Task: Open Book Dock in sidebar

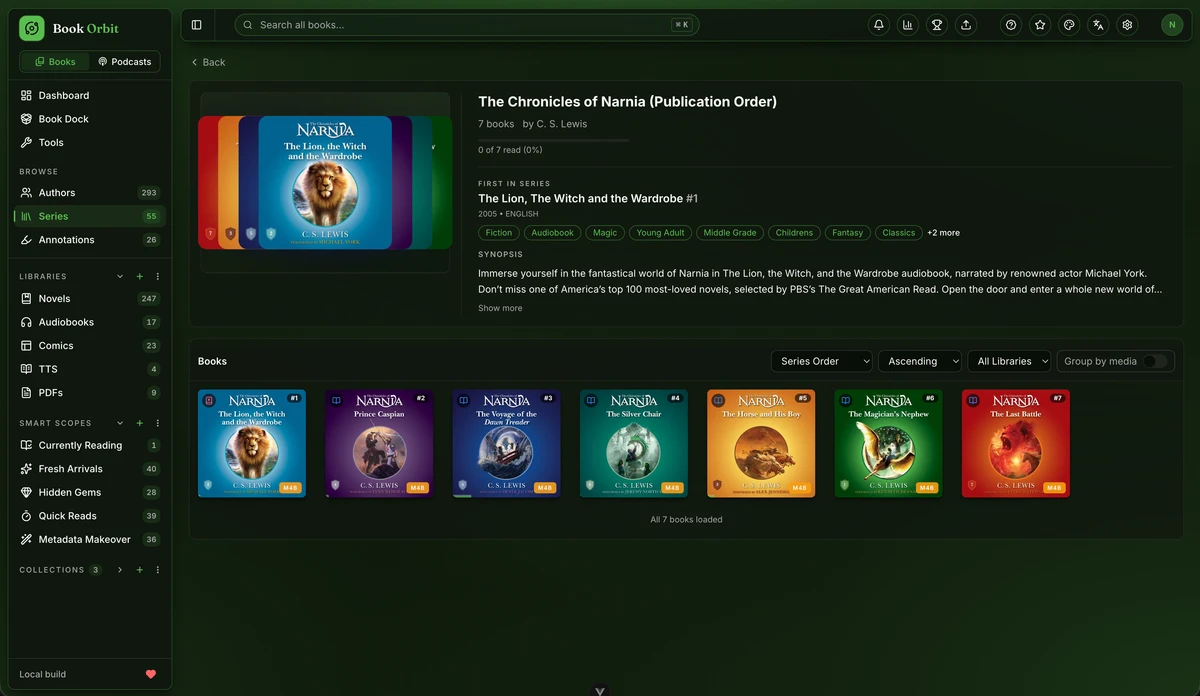Action: point(89,119)
